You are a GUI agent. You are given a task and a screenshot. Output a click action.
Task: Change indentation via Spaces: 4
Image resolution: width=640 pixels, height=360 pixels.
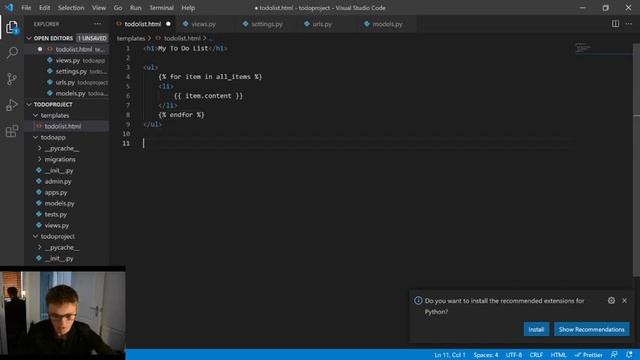(485, 355)
